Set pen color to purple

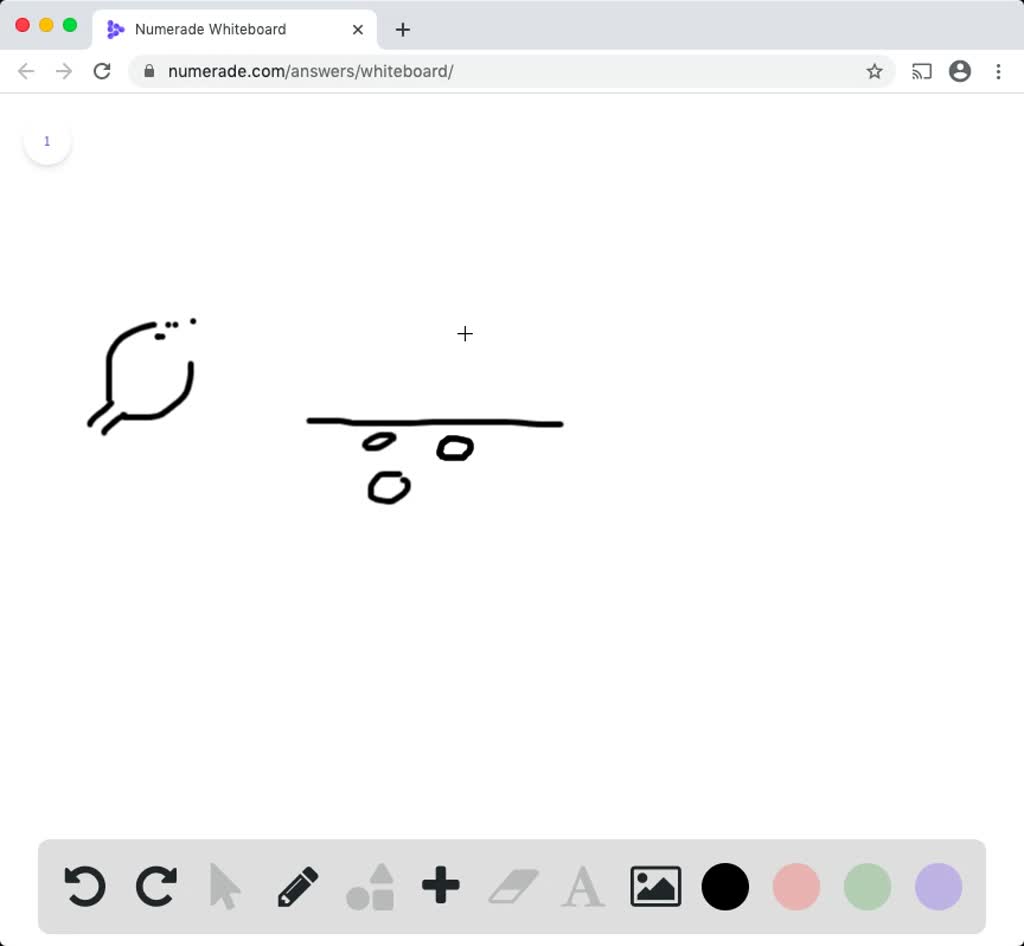tap(938, 886)
